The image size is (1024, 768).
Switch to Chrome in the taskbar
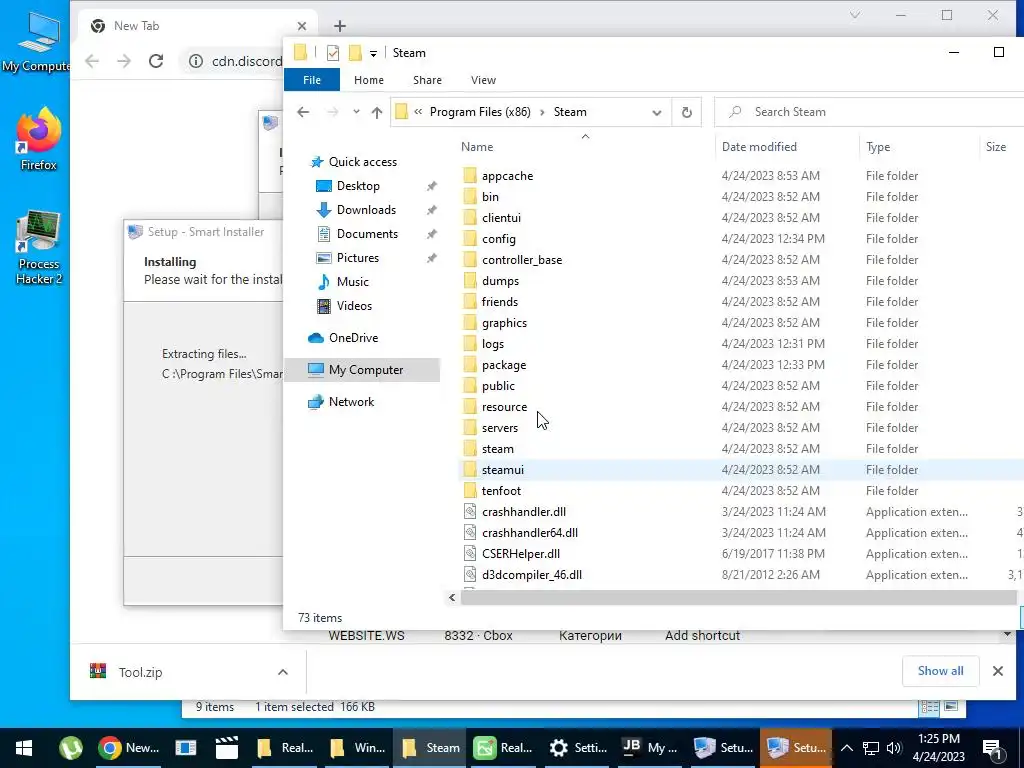coord(129,748)
